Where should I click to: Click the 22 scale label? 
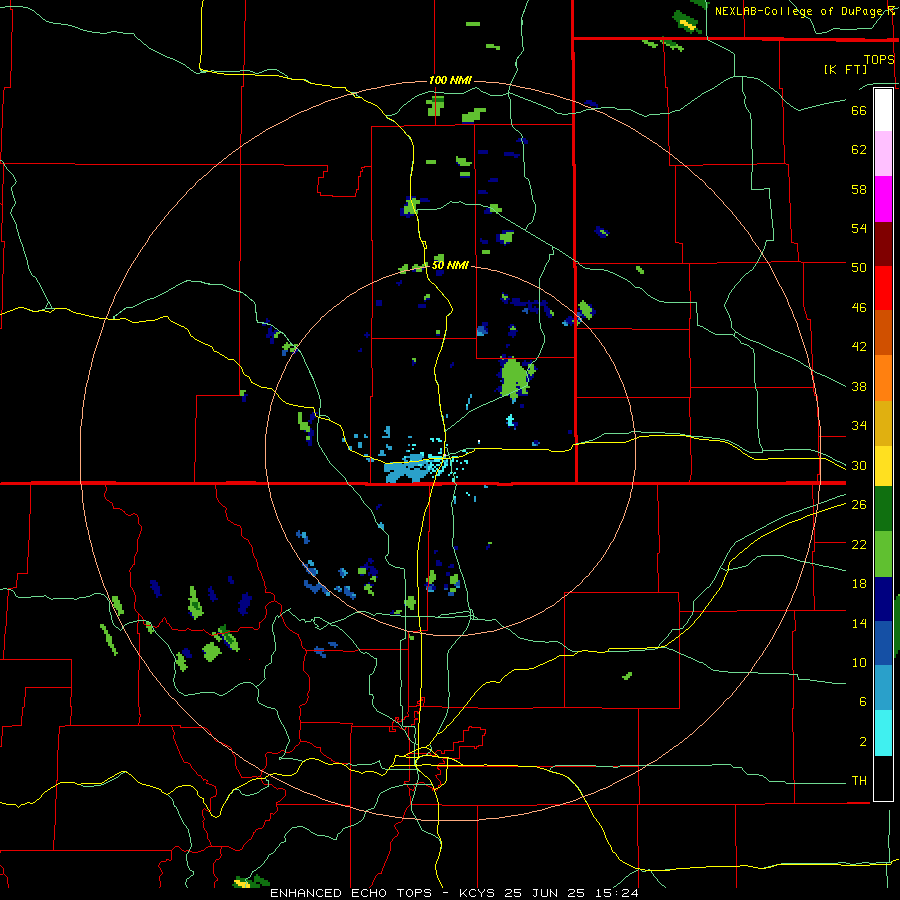tap(859, 544)
